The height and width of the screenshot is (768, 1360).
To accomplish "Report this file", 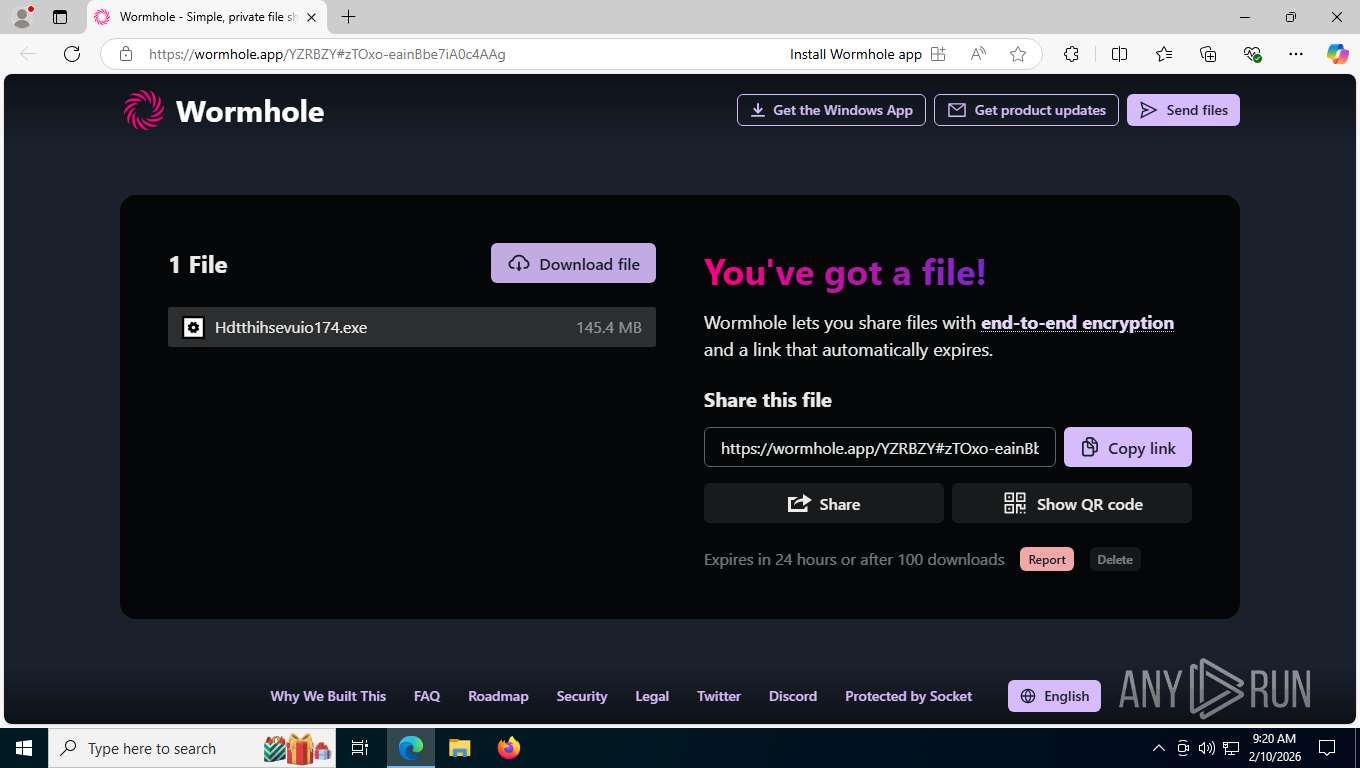I will 1047,559.
